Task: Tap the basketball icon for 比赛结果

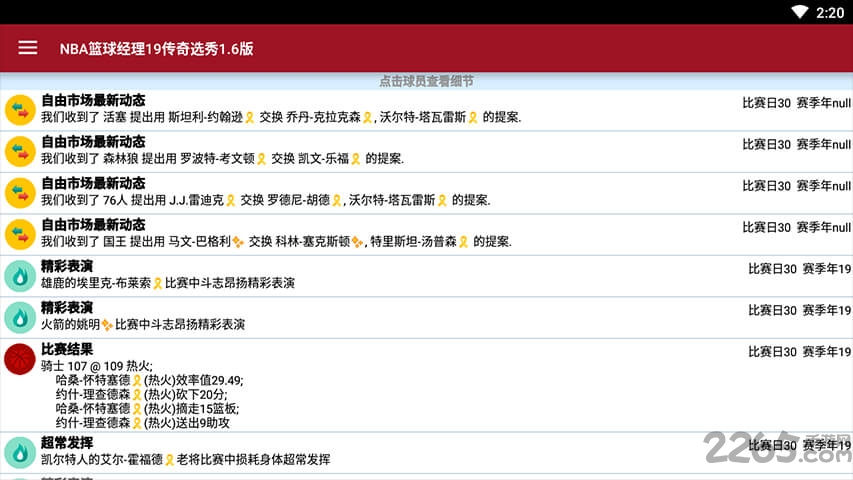Action: tap(20, 358)
